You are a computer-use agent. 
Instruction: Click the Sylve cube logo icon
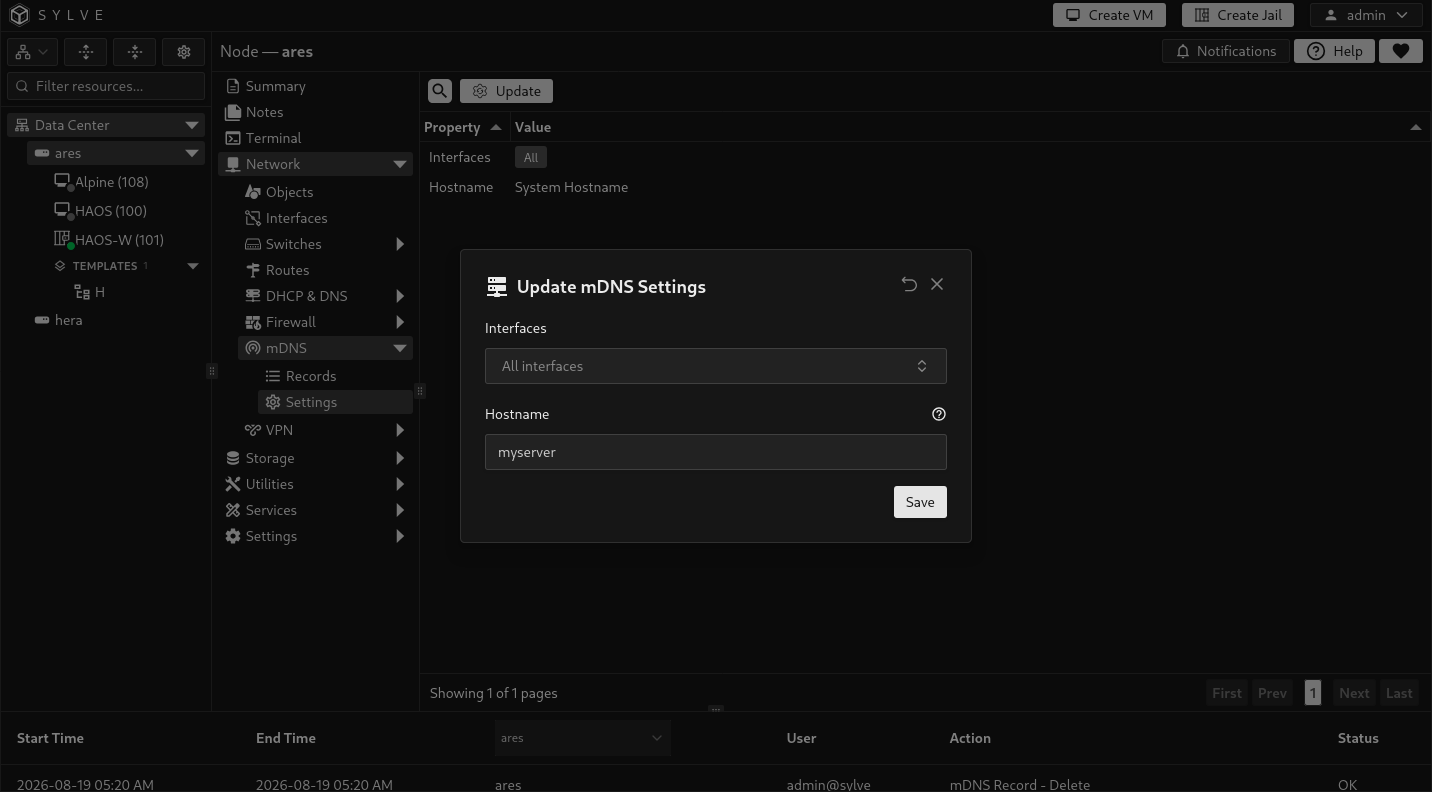[x=19, y=15]
